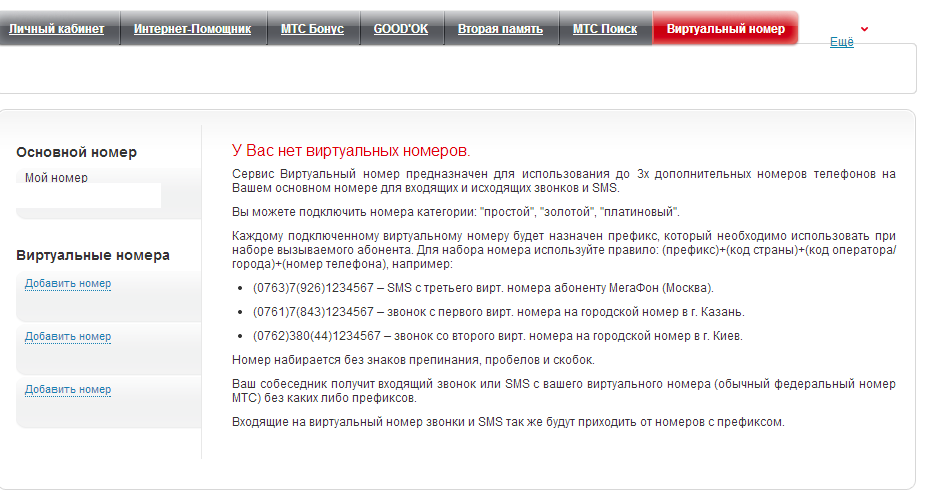Open the МТС Бонус tab
This screenshot has height=497, width=928.
[x=311, y=29]
